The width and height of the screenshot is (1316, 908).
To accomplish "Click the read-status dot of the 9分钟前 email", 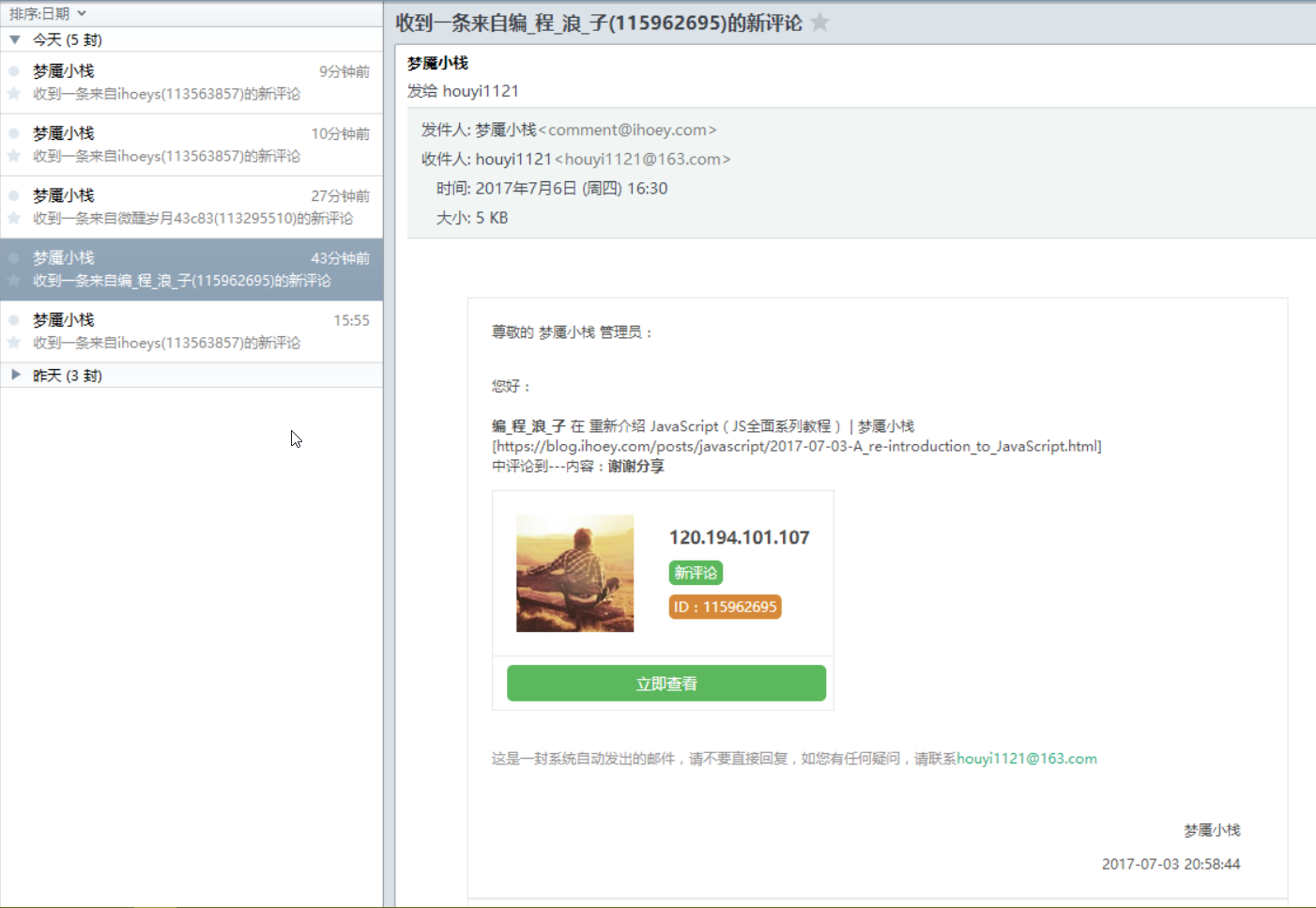I will (x=14, y=71).
